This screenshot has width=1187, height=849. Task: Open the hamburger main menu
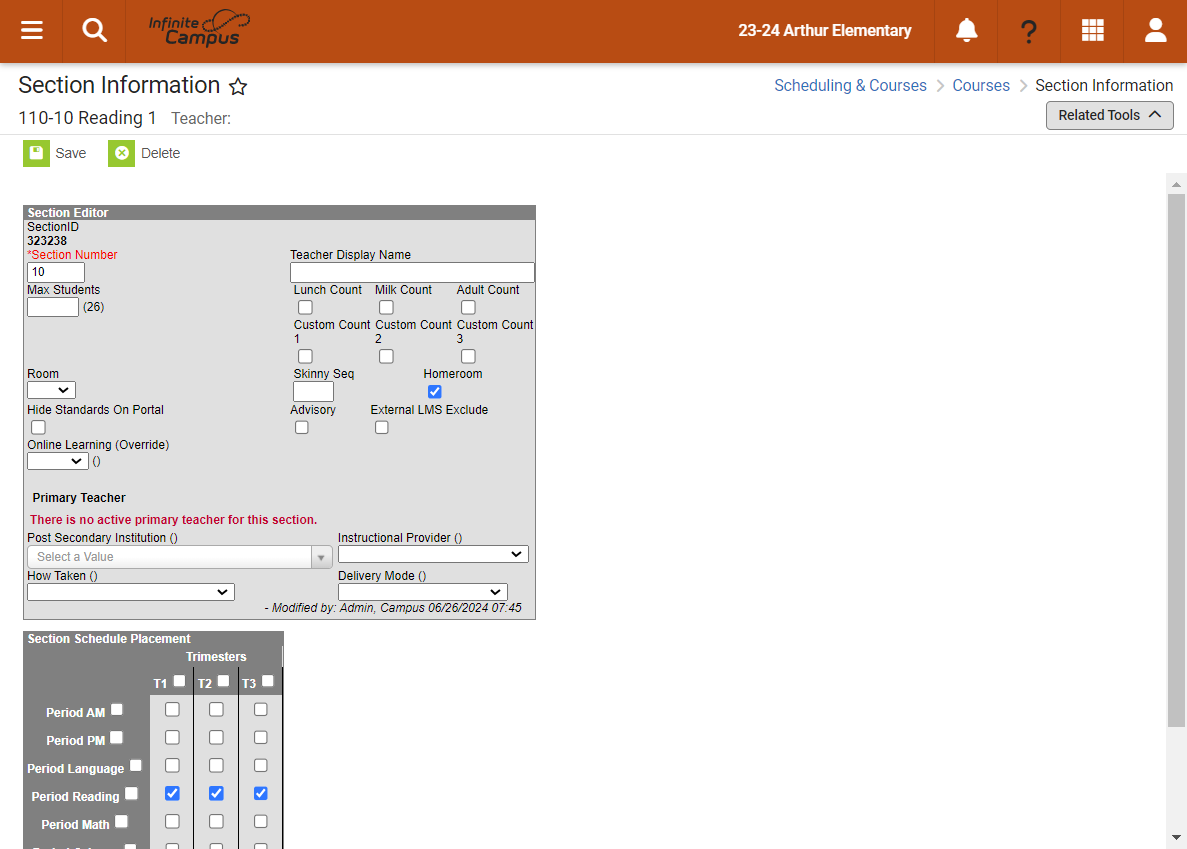[x=31, y=30]
